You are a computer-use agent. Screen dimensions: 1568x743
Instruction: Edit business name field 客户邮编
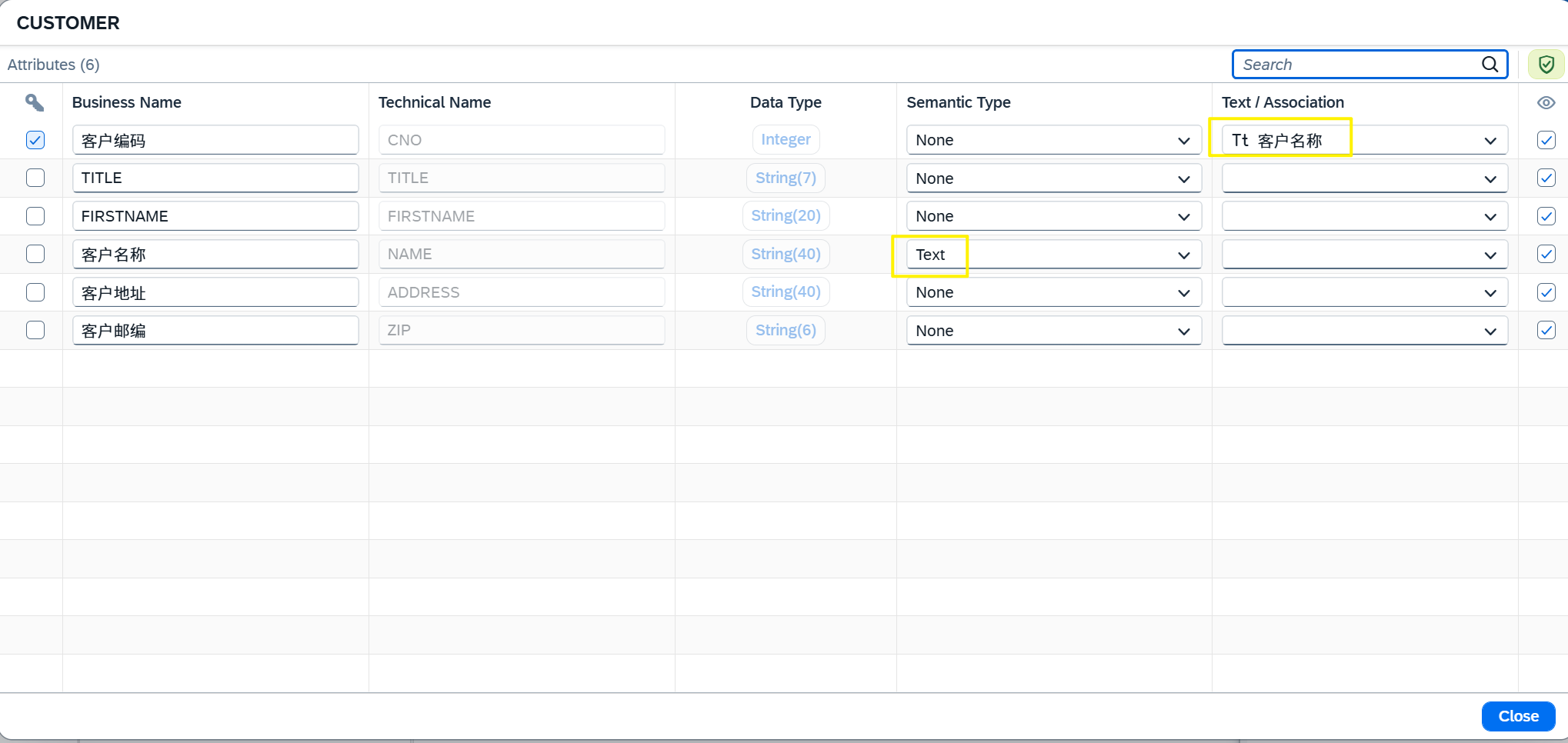[215, 330]
